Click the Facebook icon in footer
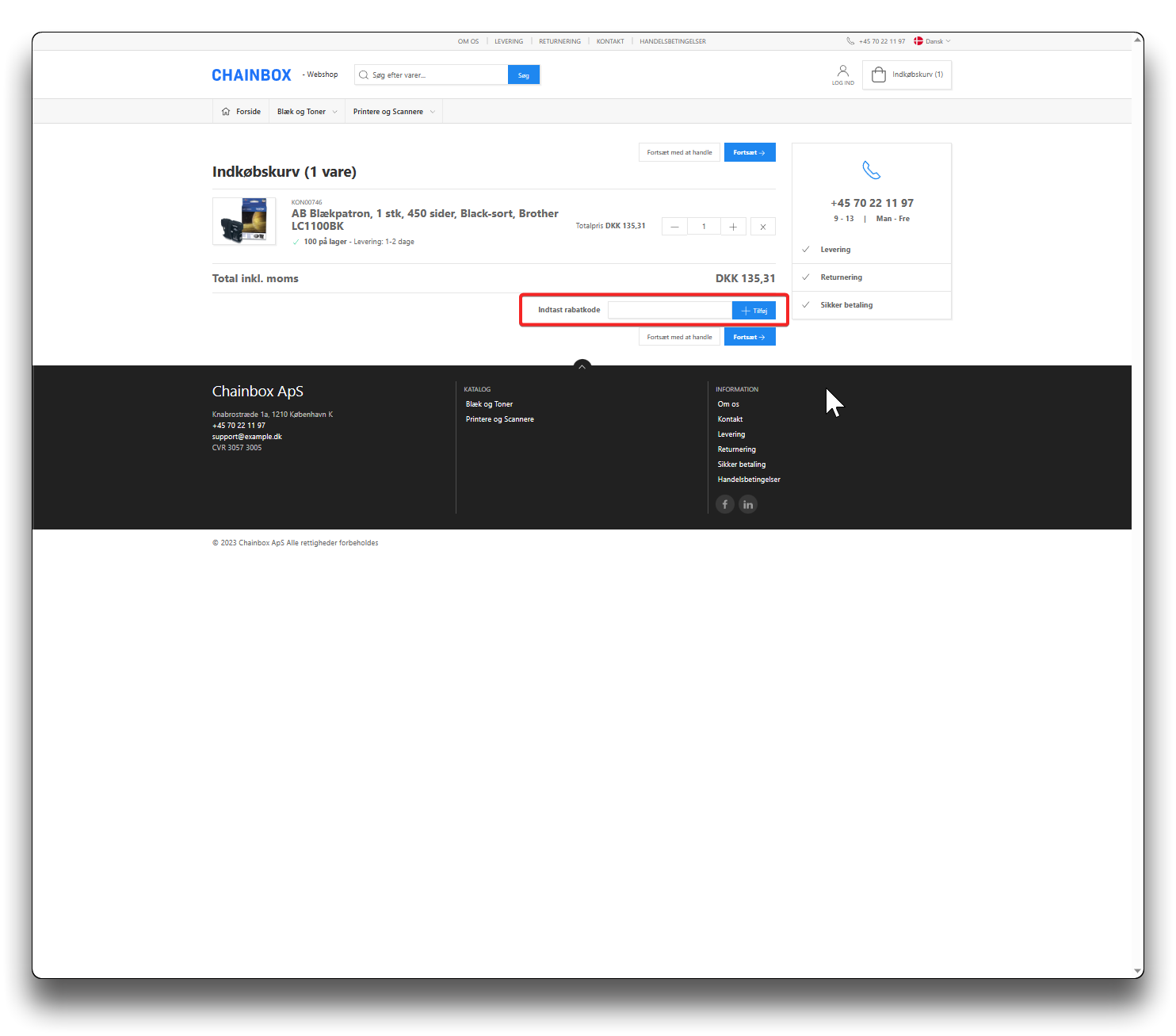1176x1036 pixels. [x=724, y=504]
